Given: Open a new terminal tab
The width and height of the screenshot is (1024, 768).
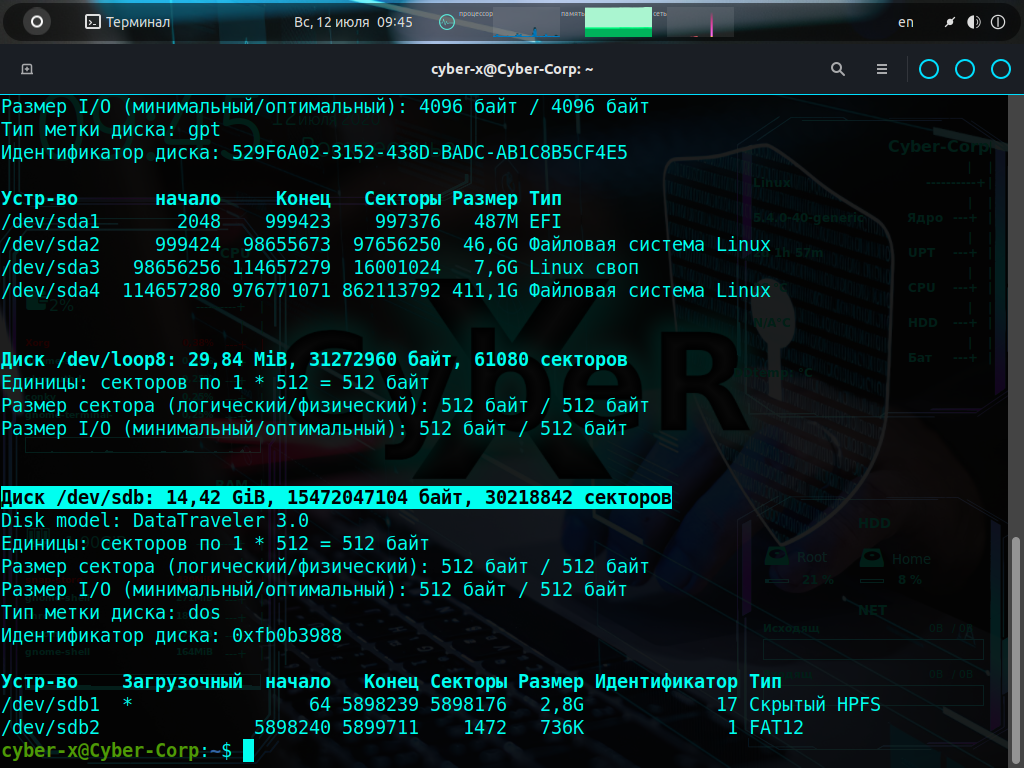Looking at the screenshot, I should coord(27,69).
